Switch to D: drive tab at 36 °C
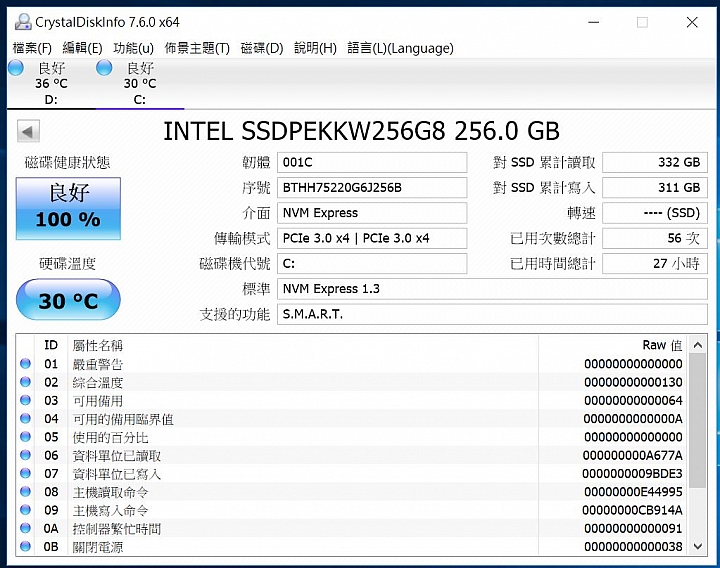The height and width of the screenshot is (568, 720). [51, 83]
